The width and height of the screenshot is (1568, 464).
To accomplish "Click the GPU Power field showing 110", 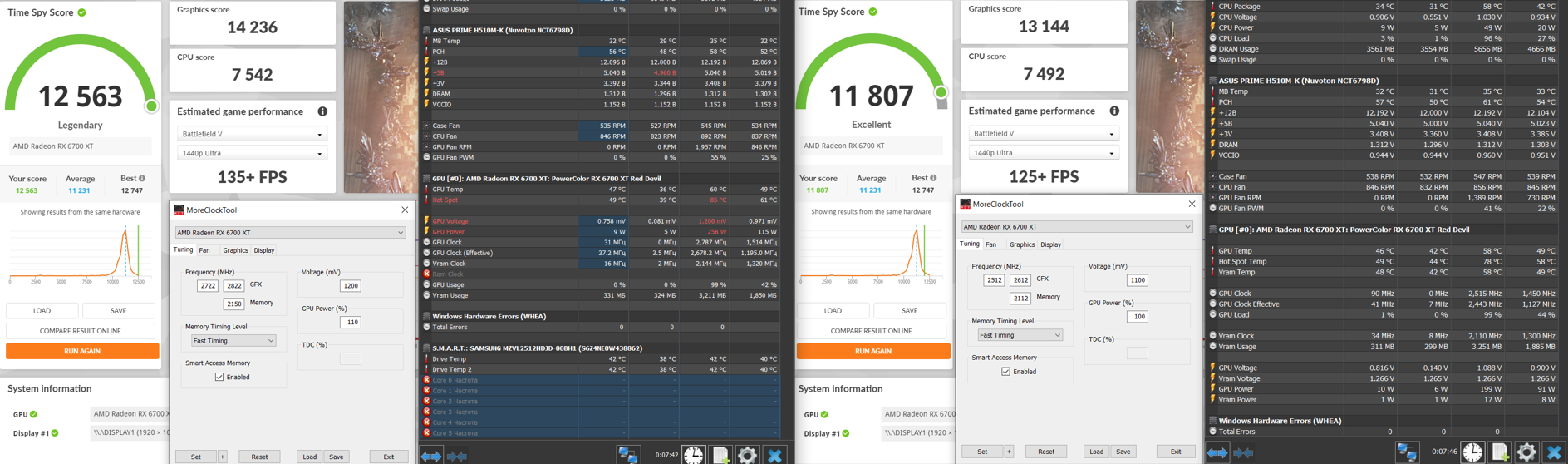I will click(350, 323).
